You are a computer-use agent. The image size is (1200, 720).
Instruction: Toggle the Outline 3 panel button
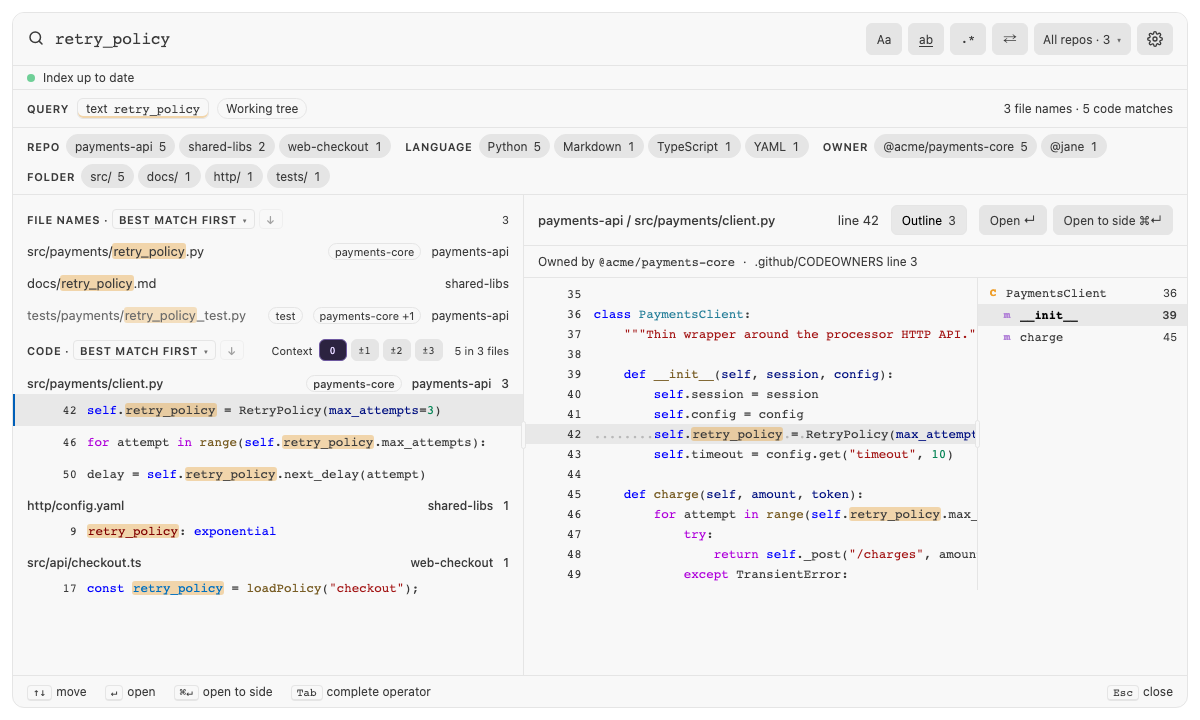click(929, 221)
